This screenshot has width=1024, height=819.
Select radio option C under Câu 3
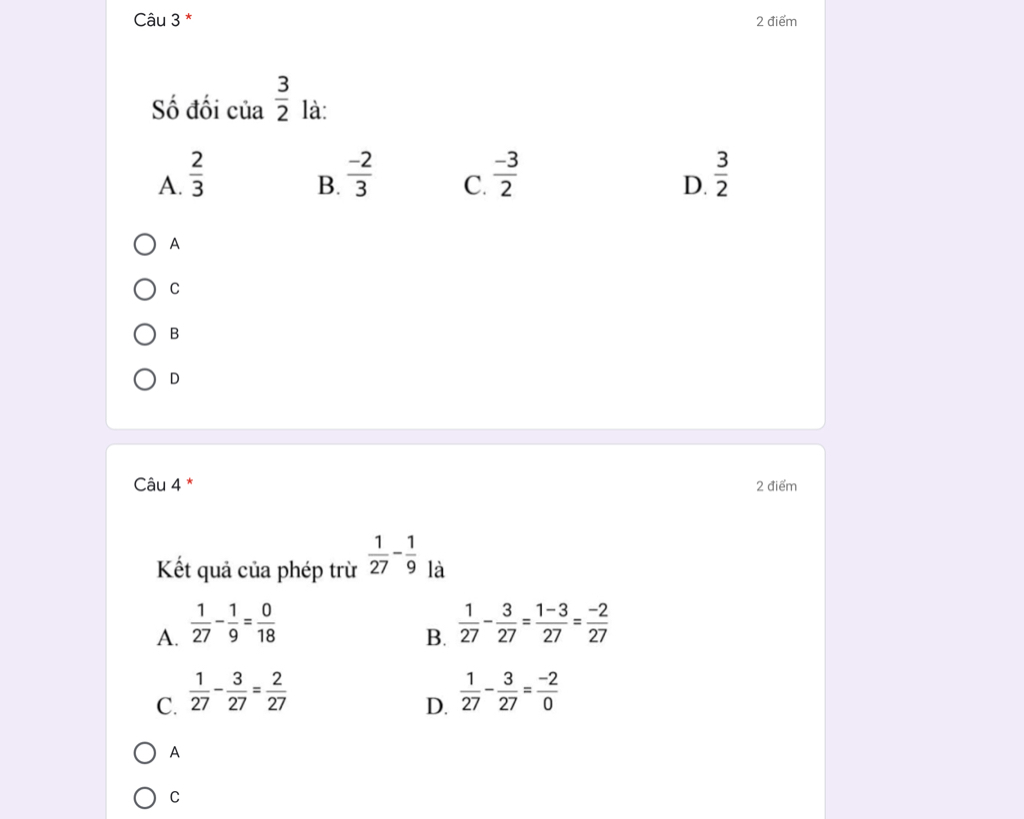[x=145, y=289]
